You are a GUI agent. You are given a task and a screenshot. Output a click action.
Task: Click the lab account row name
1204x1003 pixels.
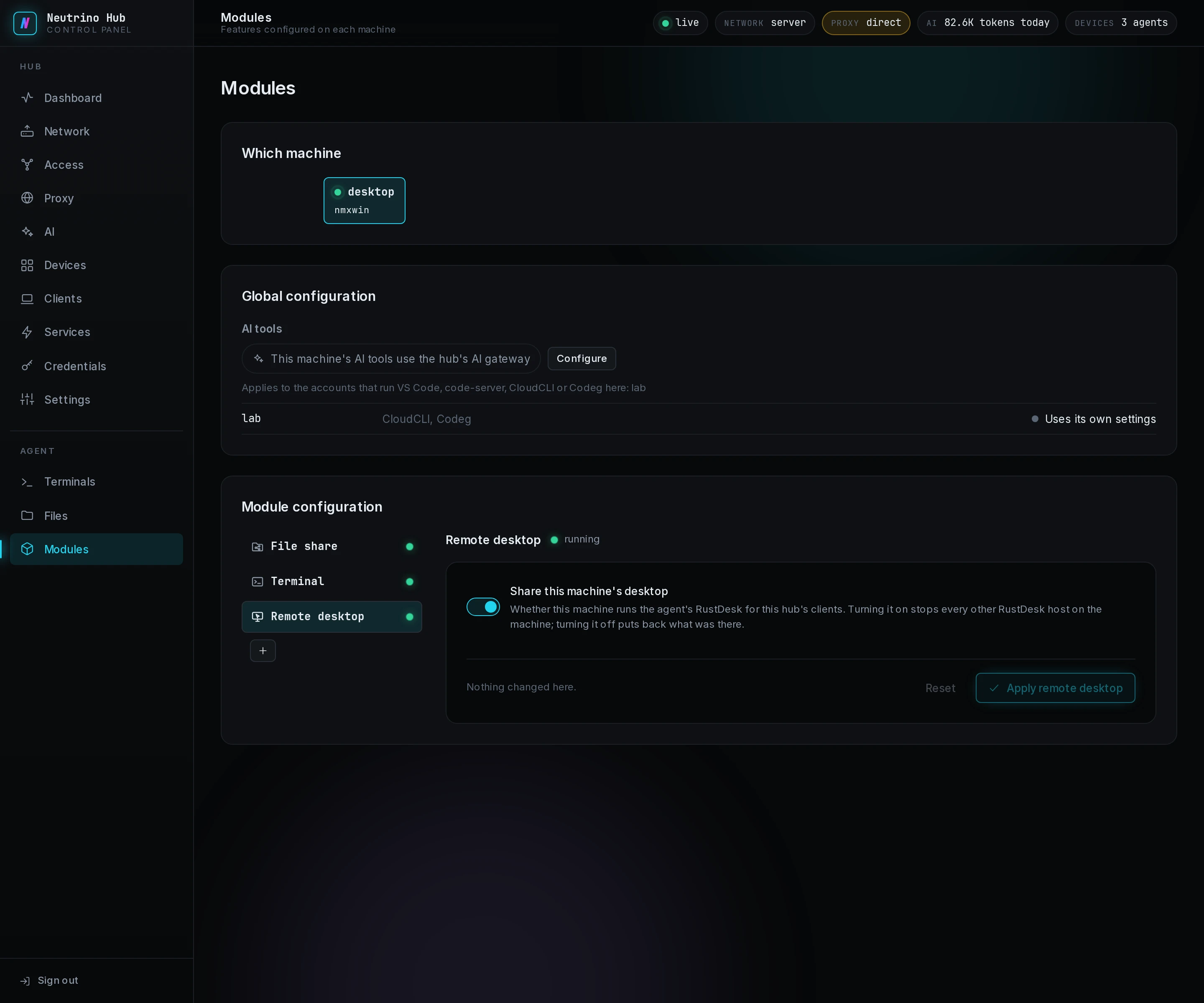tap(251, 418)
